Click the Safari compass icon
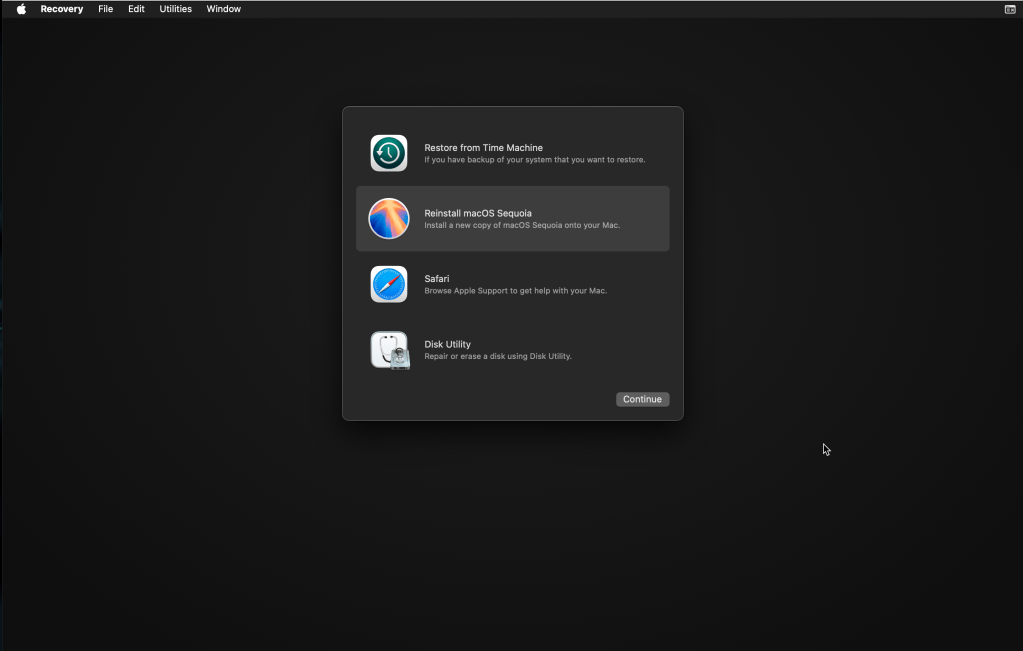Viewport: 1023px width, 651px height. (x=388, y=284)
